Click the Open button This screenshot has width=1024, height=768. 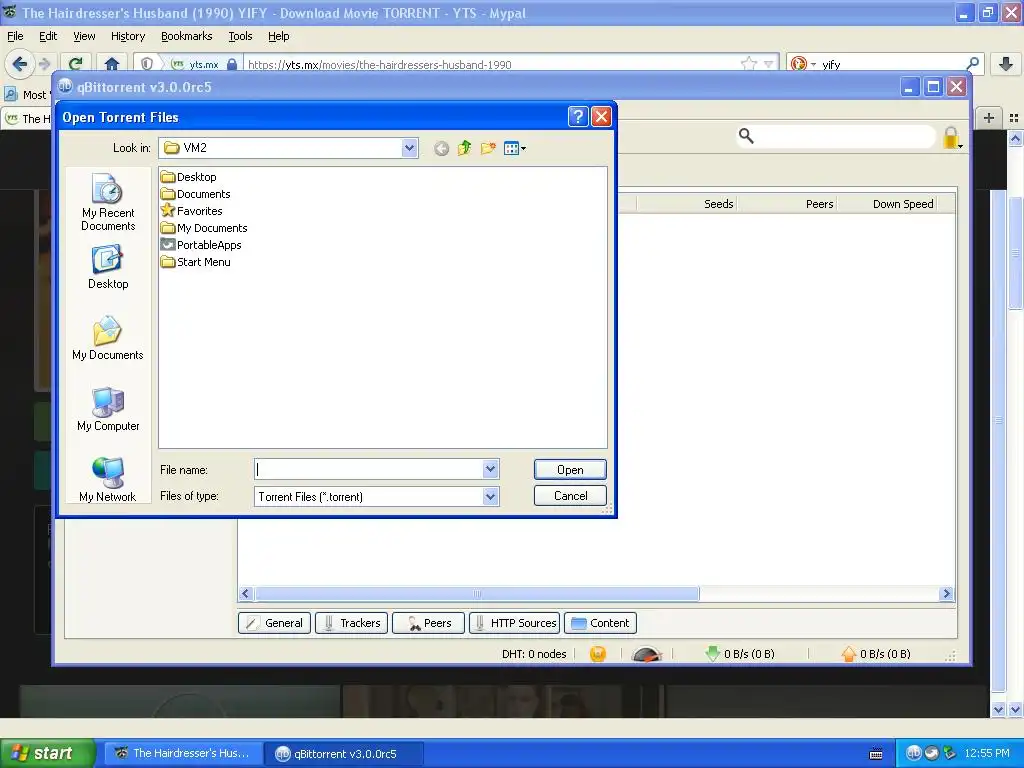tap(570, 470)
